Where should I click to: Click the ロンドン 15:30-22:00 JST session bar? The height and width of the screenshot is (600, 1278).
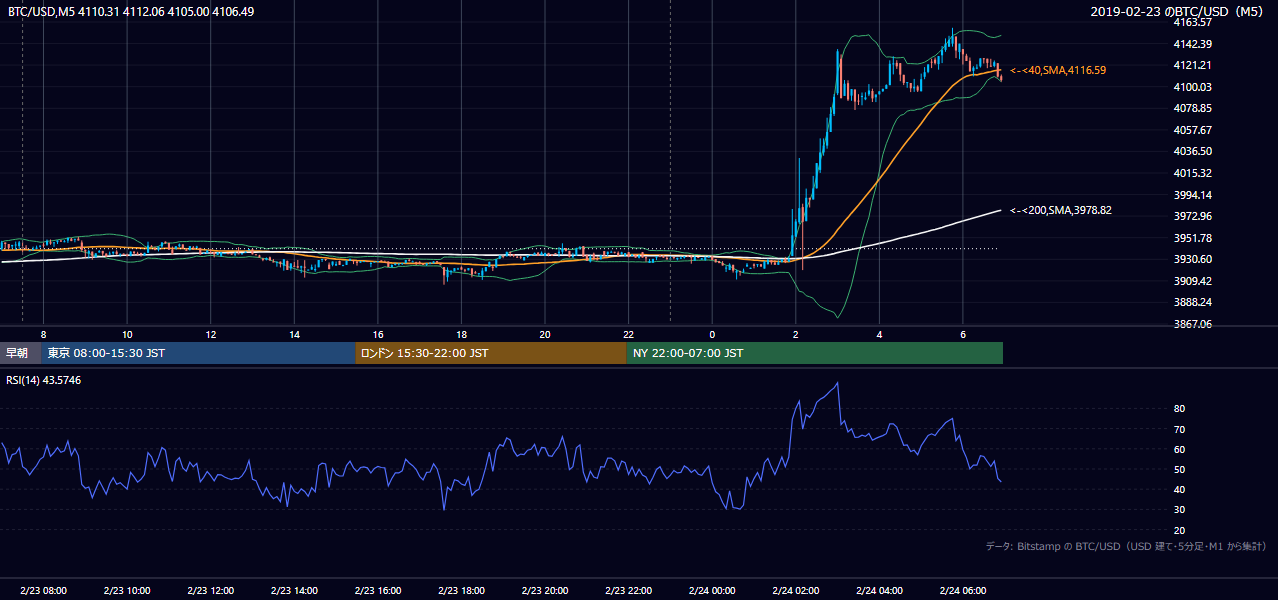(x=491, y=353)
